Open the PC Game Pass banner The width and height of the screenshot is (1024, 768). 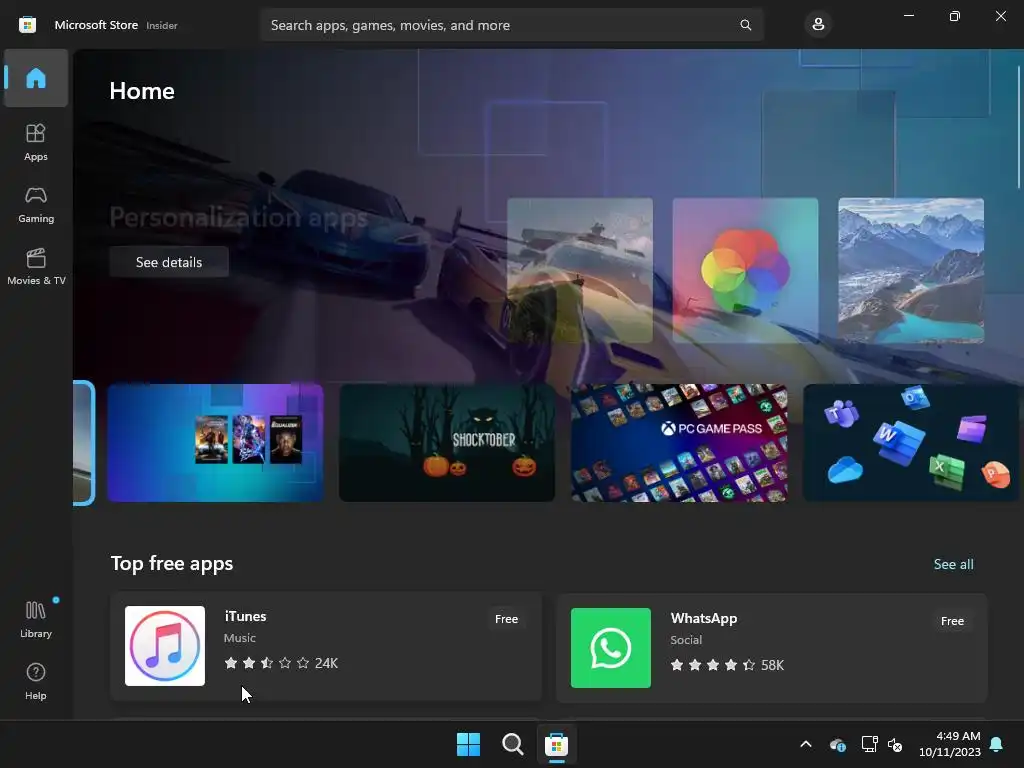[679, 443]
